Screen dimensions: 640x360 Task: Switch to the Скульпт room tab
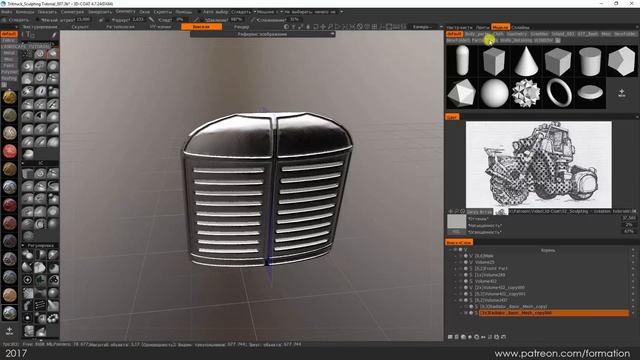[80, 27]
